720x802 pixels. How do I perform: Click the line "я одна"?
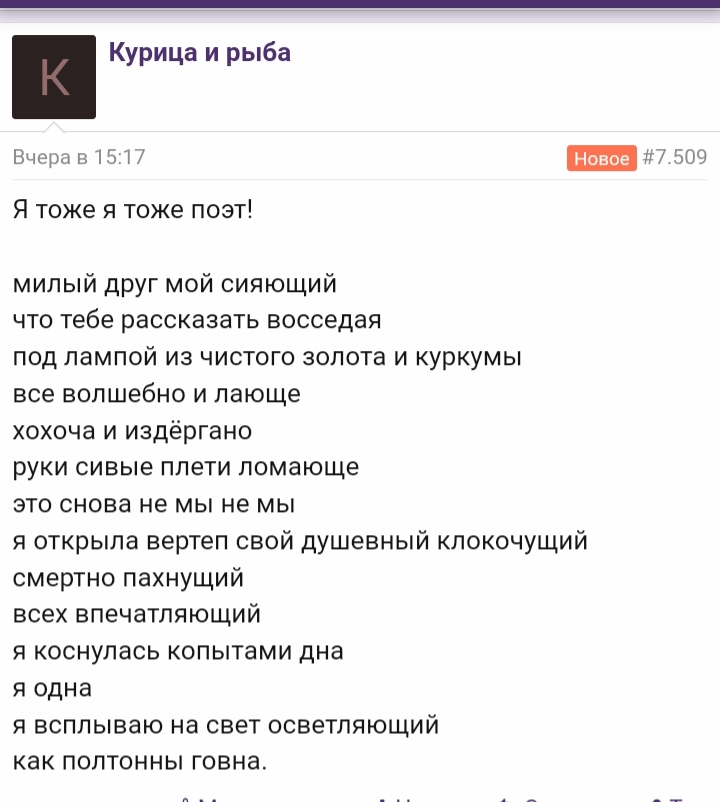[52, 688]
